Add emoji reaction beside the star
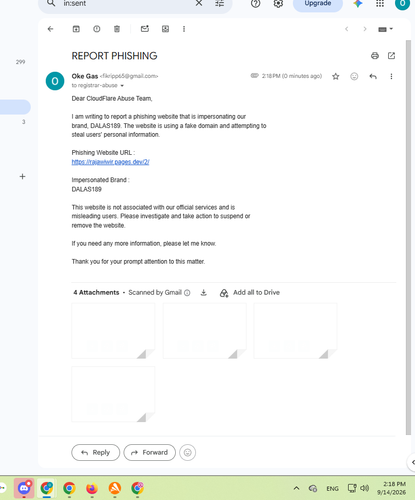The width and height of the screenshot is (415, 500). (x=354, y=77)
